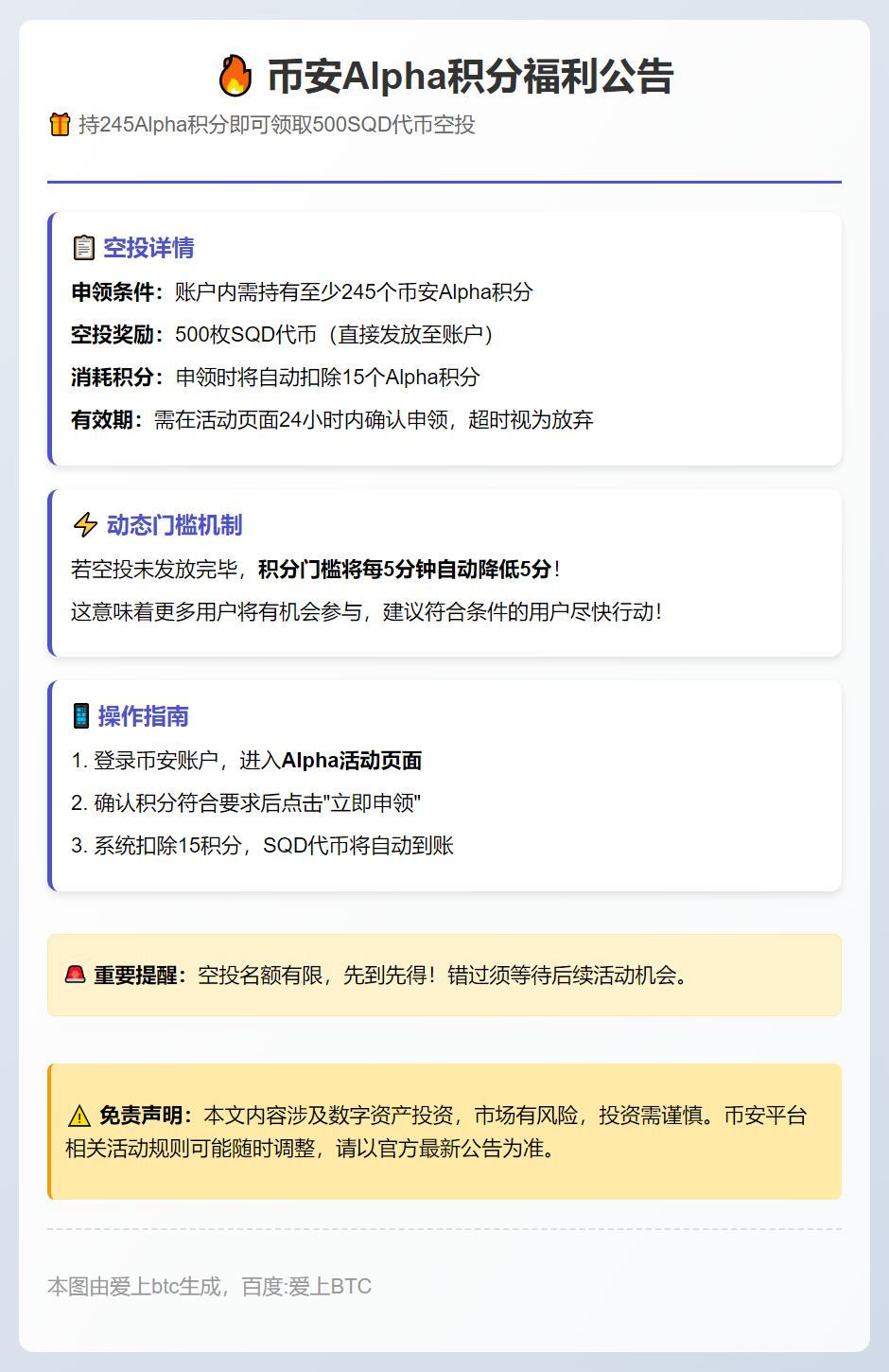
Task: Select the gift icon next to the subtitle
Action: (x=59, y=122)
